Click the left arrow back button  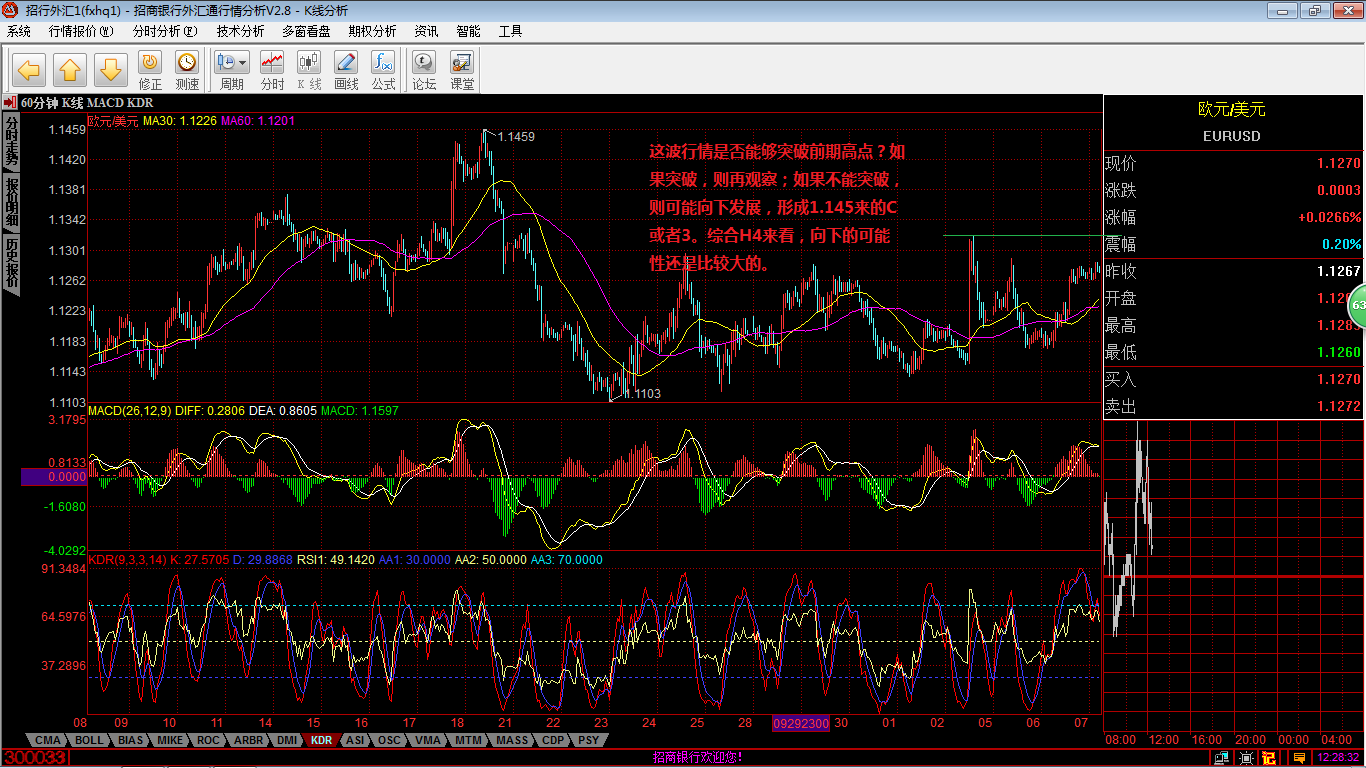click(30, 70)
